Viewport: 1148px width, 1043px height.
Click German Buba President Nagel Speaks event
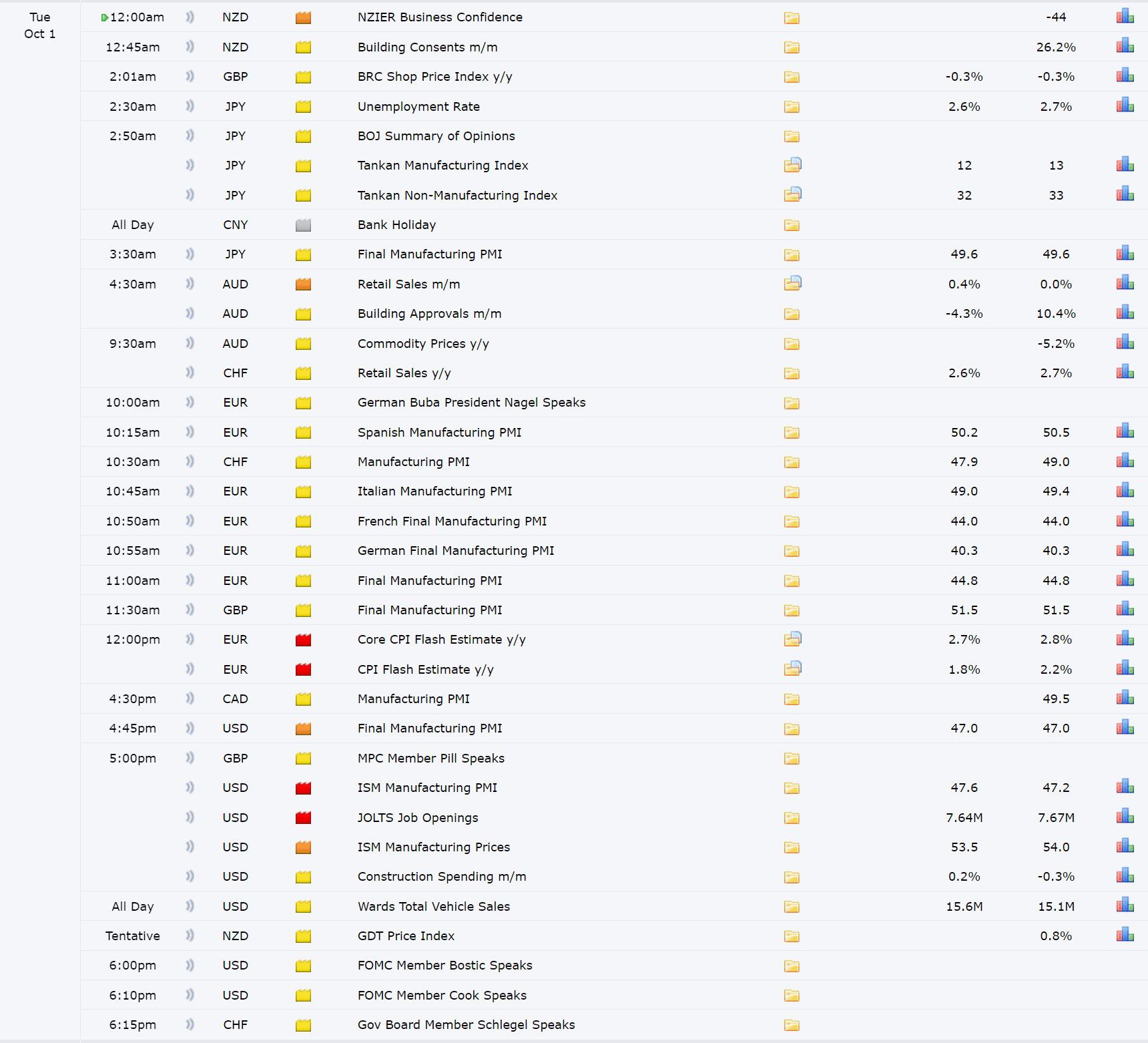tap(471, 403)
